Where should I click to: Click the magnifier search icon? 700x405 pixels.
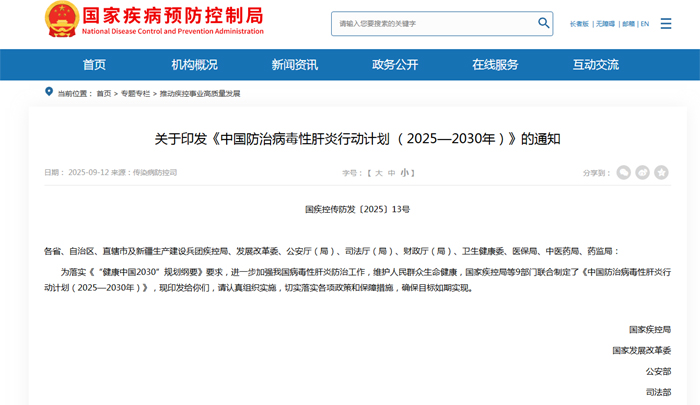pos(544,22)
